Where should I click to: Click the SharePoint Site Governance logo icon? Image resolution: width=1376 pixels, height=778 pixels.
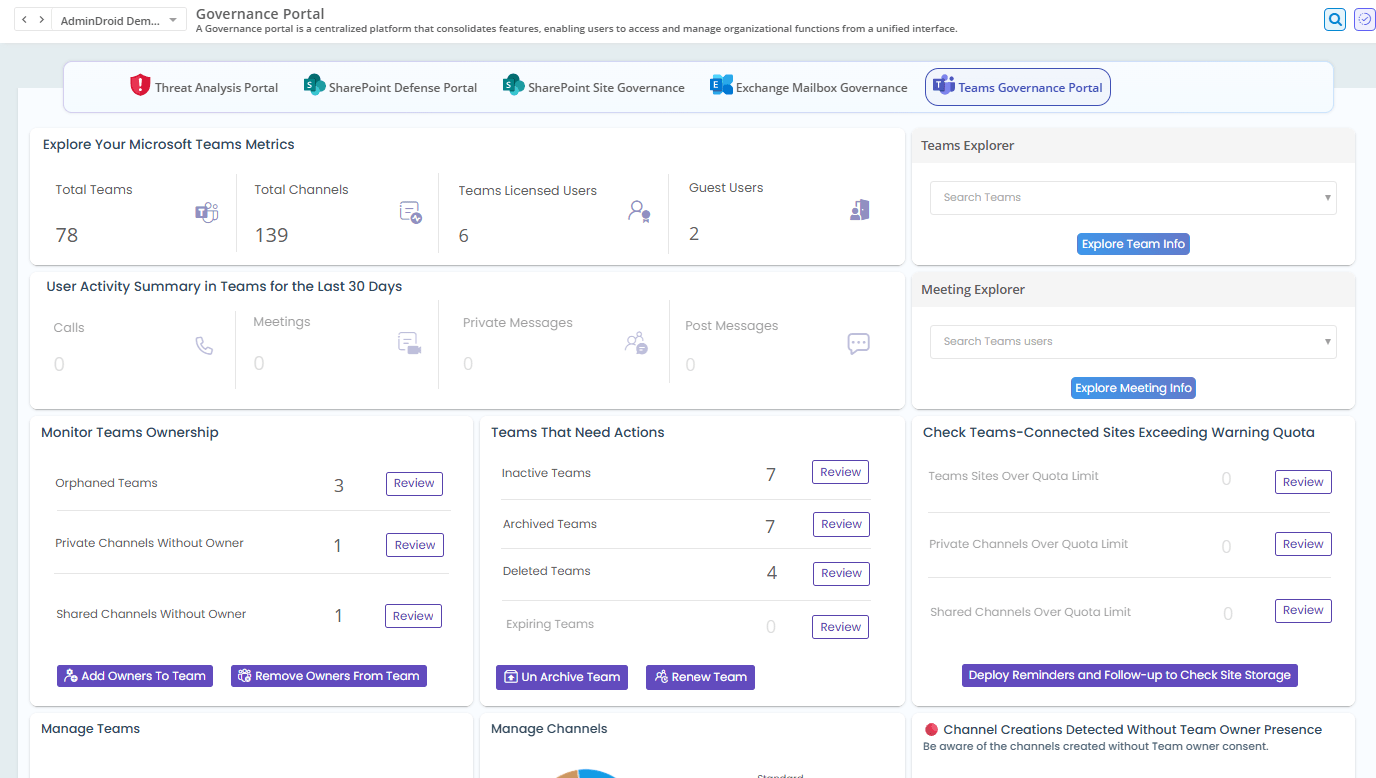[x=514, y=85]
